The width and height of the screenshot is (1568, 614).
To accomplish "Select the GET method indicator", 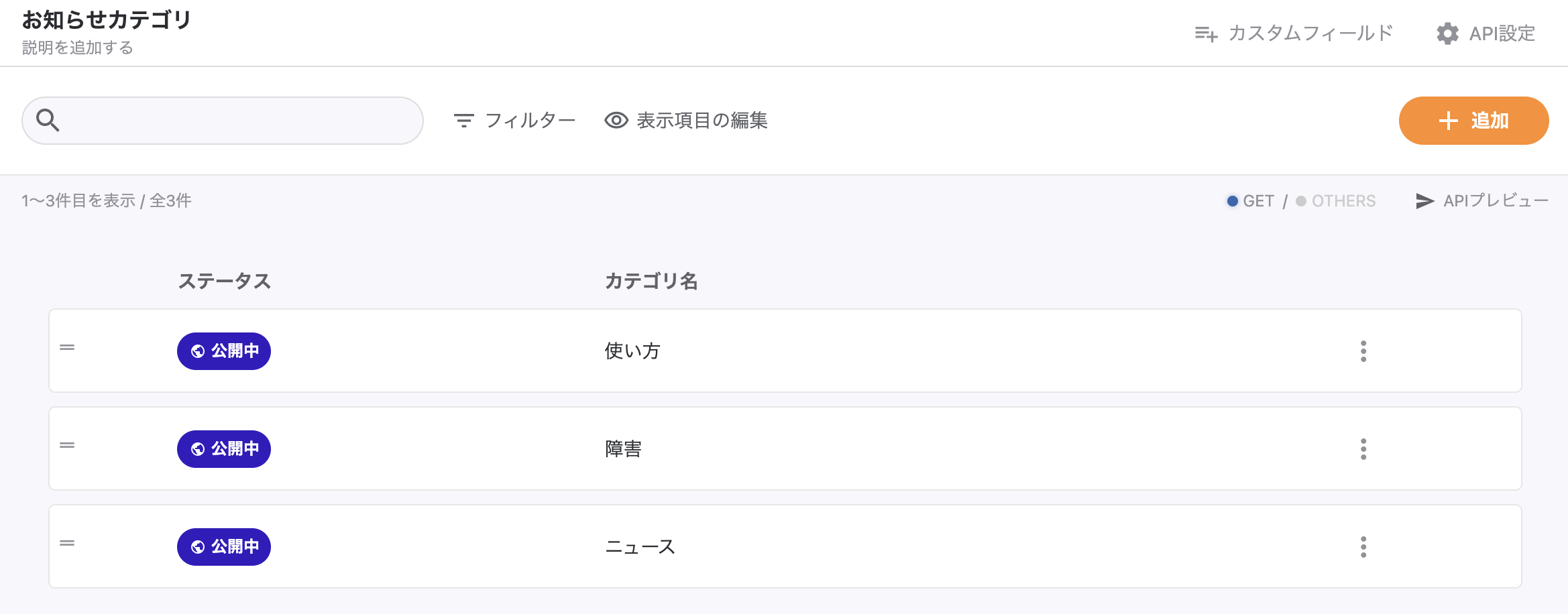I will (x=1251, y=201).
